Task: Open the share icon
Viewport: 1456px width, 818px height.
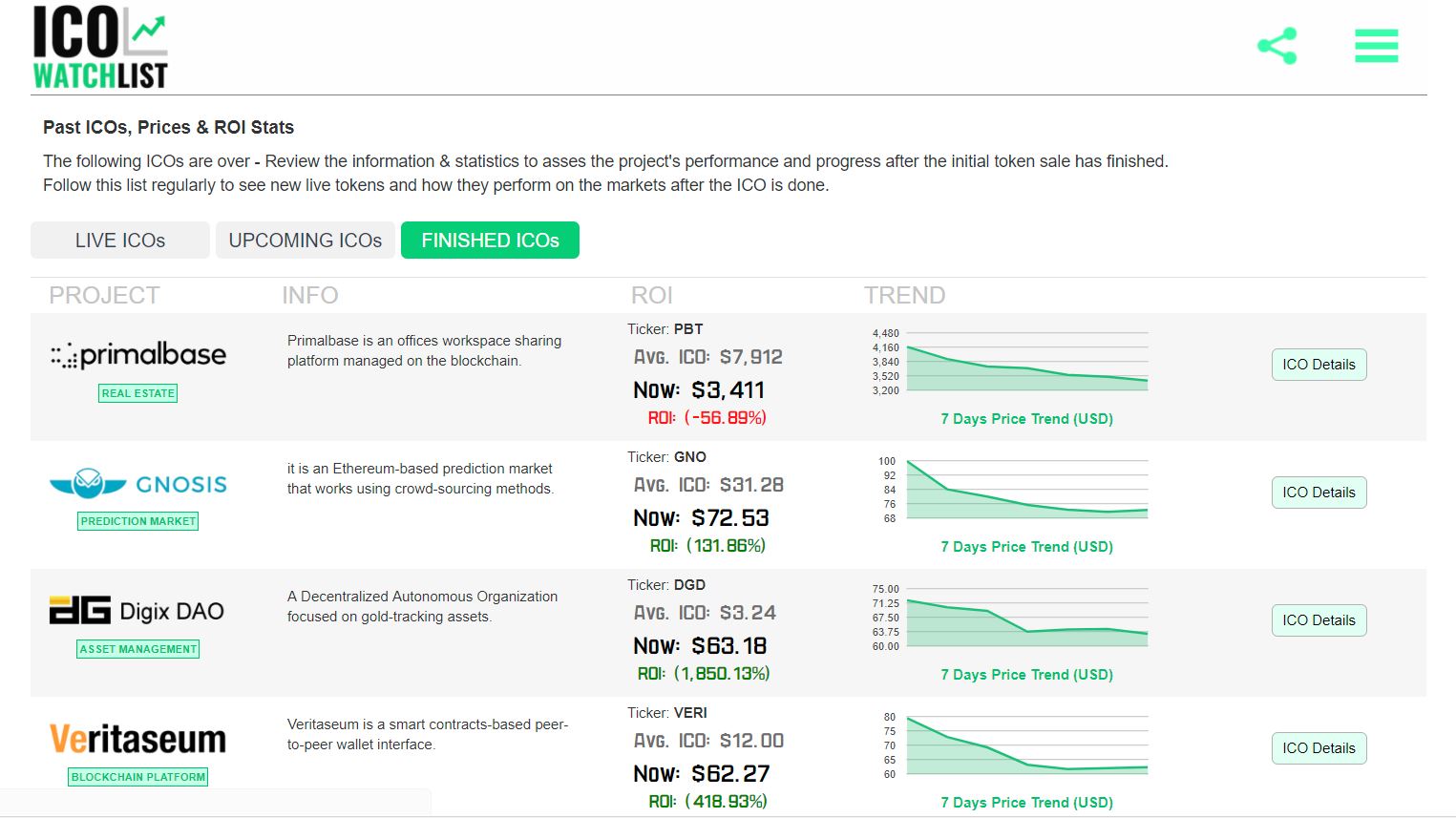Action: pyautogui.click(x=1277, y=46)
